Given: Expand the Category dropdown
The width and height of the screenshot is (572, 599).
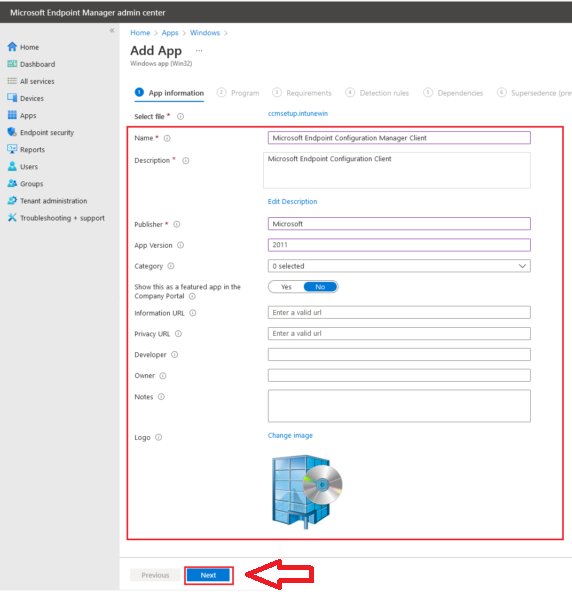Looking at the screenshot, I should (399, 266).
